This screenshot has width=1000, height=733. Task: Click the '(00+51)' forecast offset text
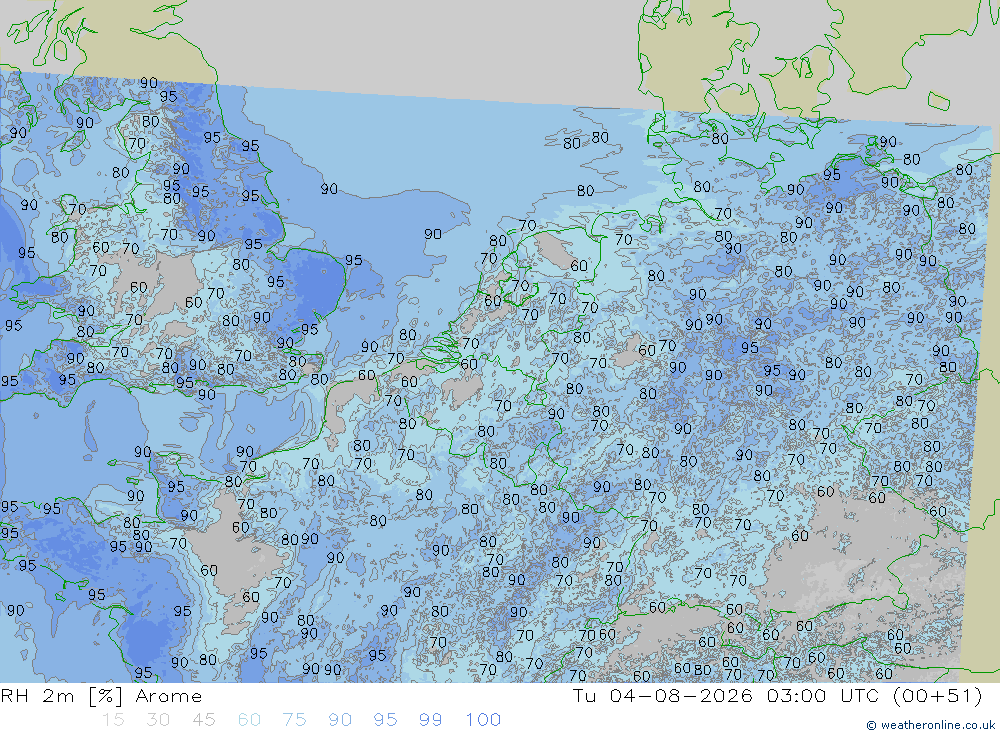click(x=938, y=695)
